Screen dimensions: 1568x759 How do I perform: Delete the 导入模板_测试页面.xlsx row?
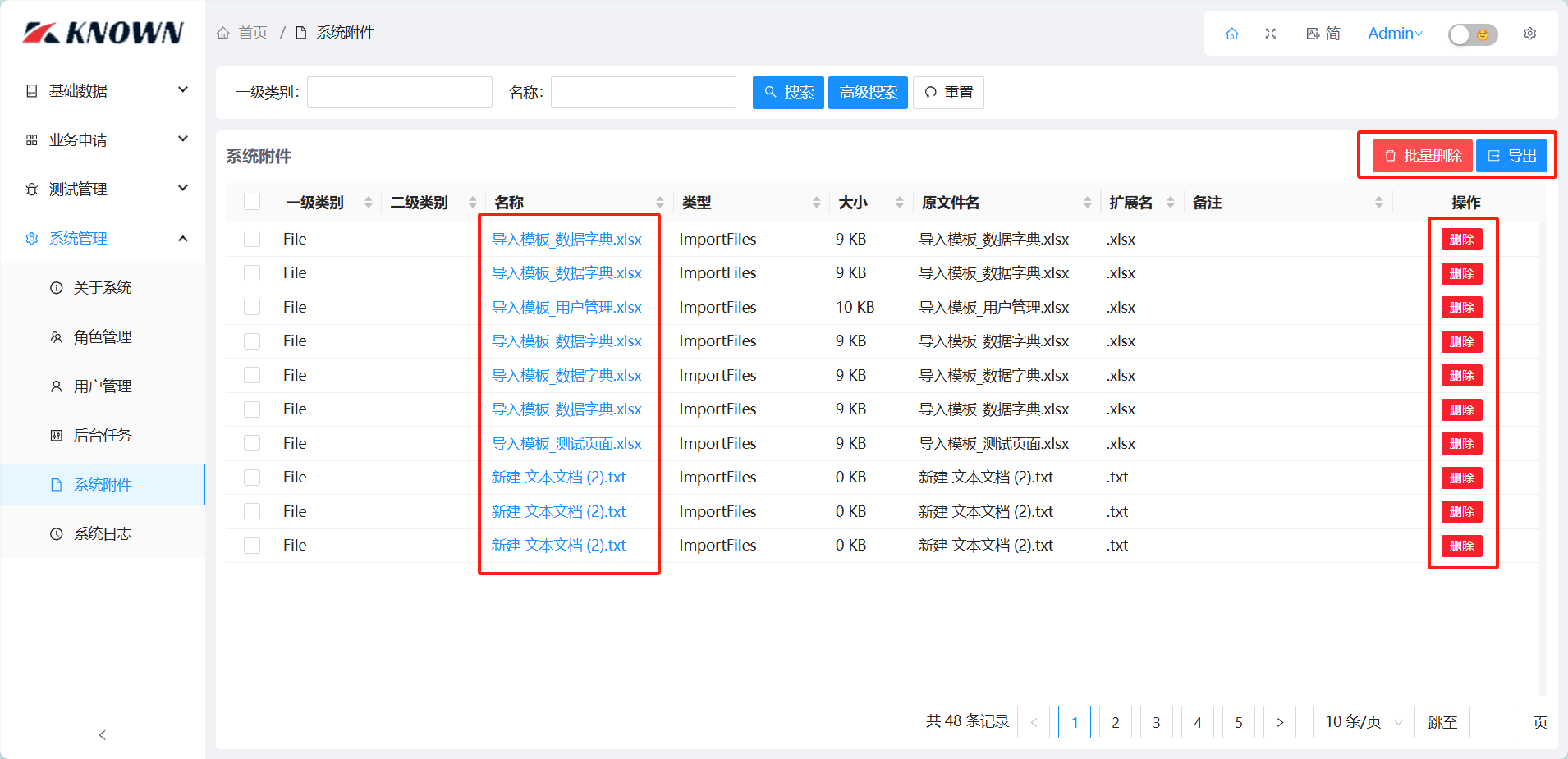pos(1461,444)
